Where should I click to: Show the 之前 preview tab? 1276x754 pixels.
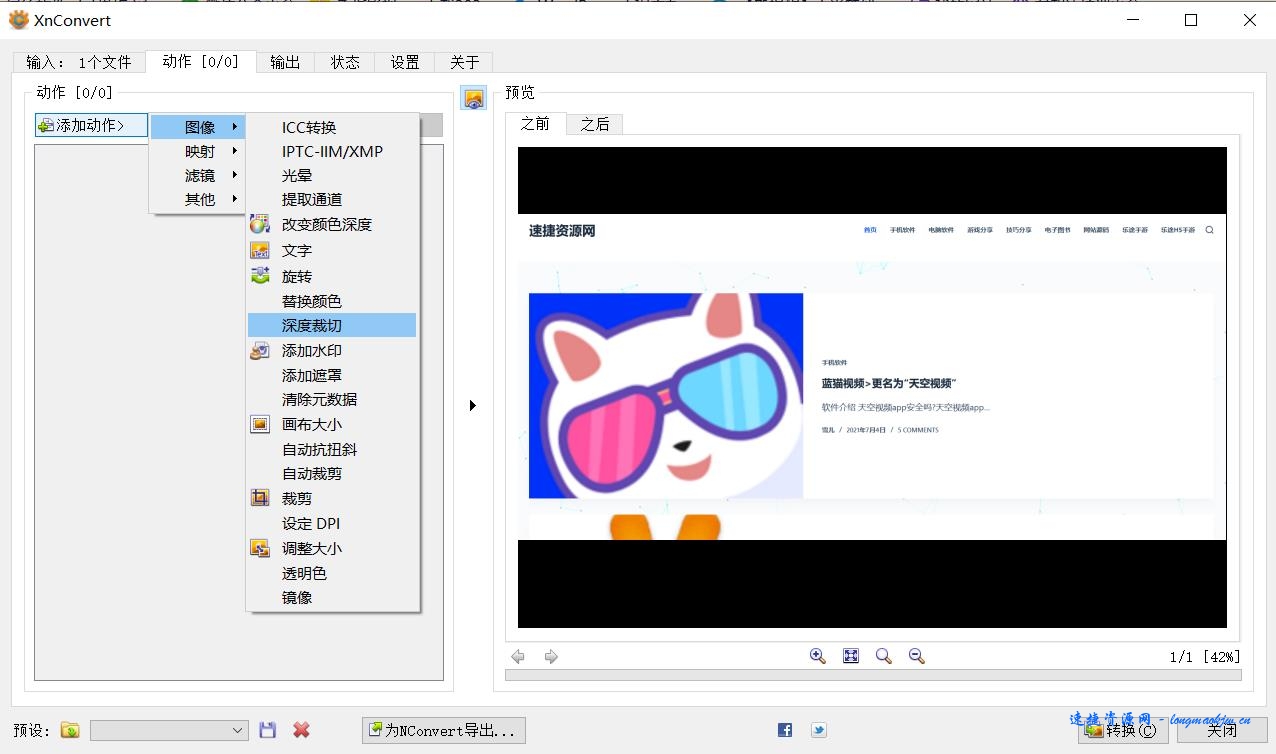pos(535,123)
